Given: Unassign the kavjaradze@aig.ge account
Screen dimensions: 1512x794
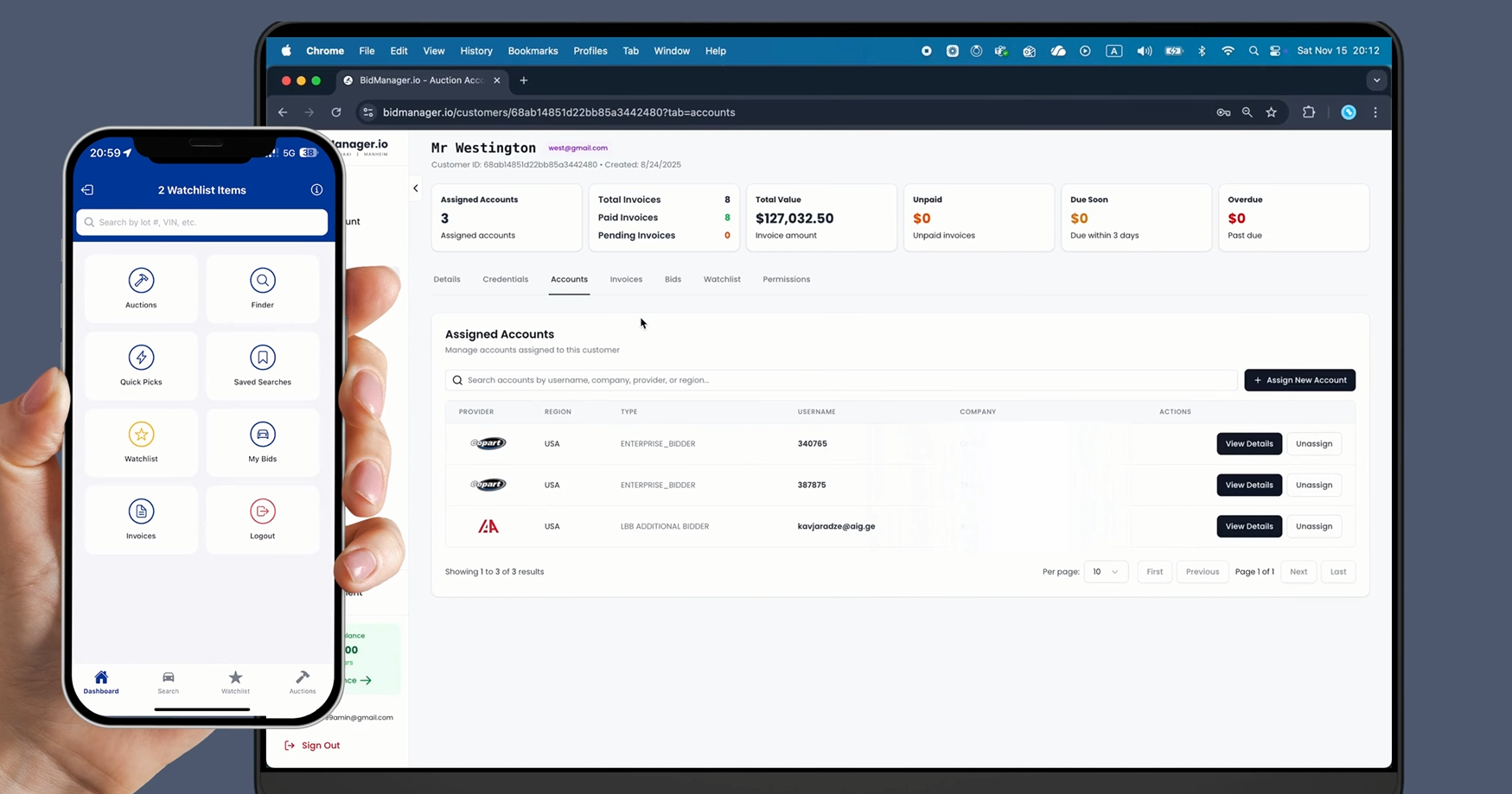Looking at the screenshot, I should [x=1313, y=526].
